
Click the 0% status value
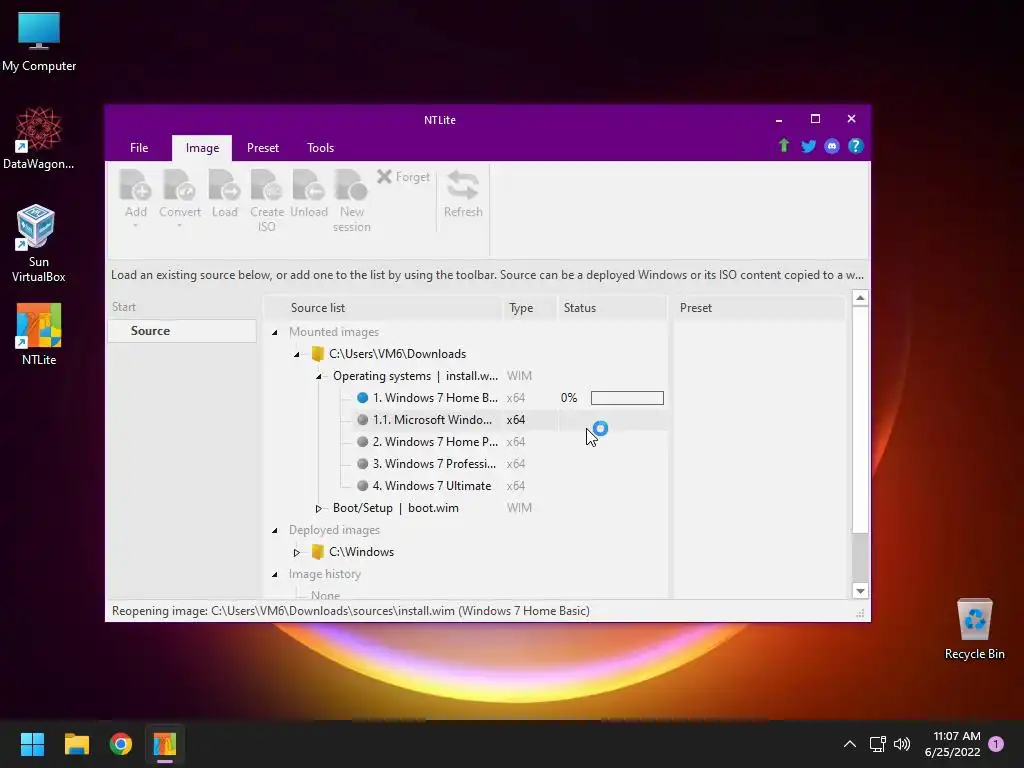point(569,398)
